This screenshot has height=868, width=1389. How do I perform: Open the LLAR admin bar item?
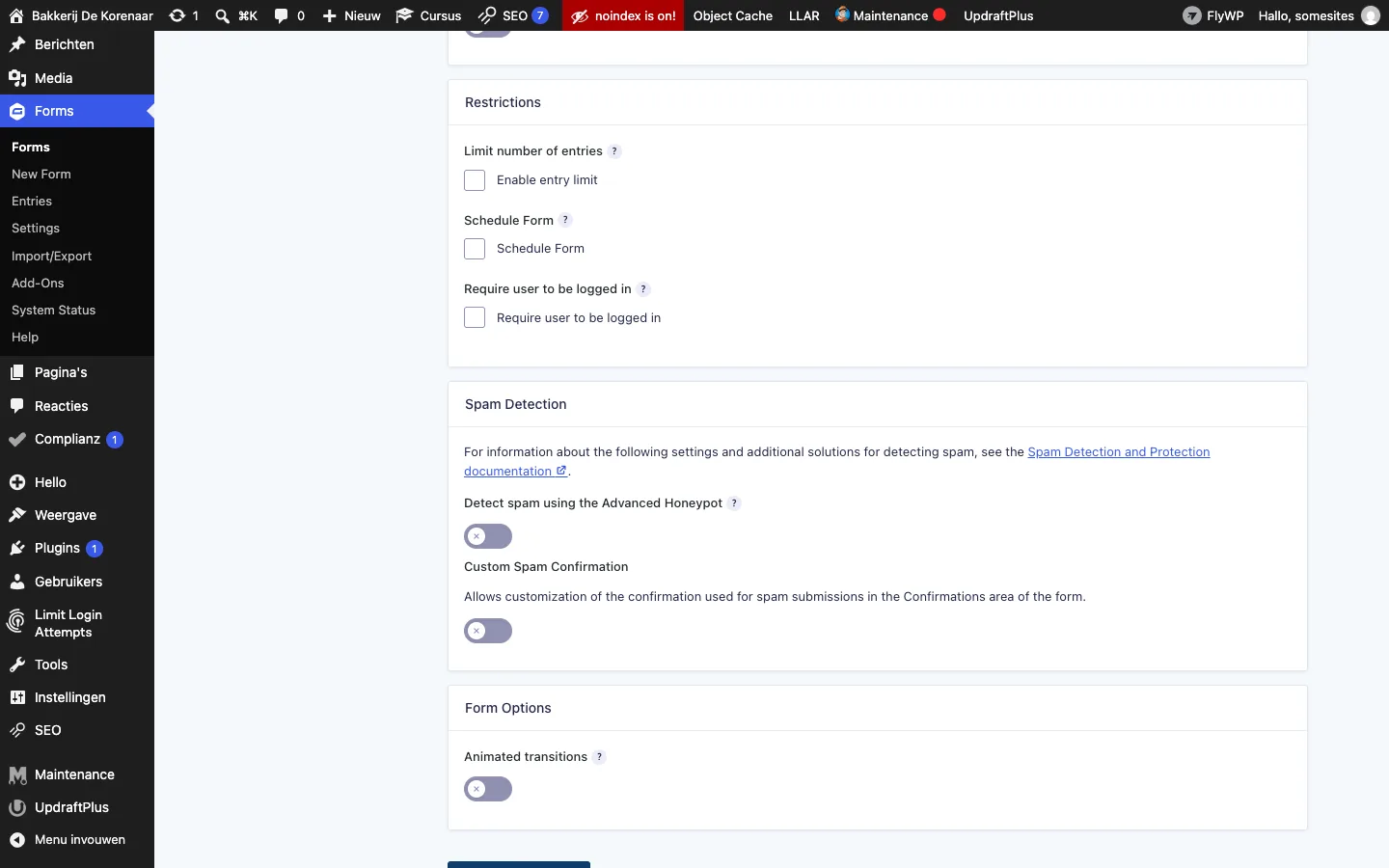804,15
